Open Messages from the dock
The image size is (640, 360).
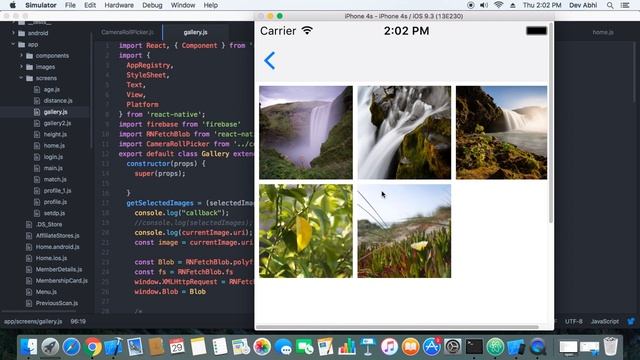283,347
